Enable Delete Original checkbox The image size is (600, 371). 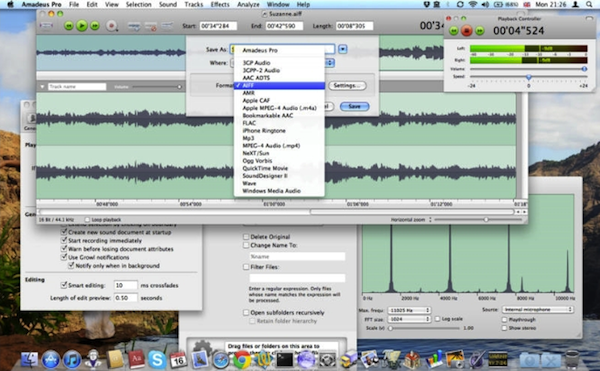(x=246, y=237)
